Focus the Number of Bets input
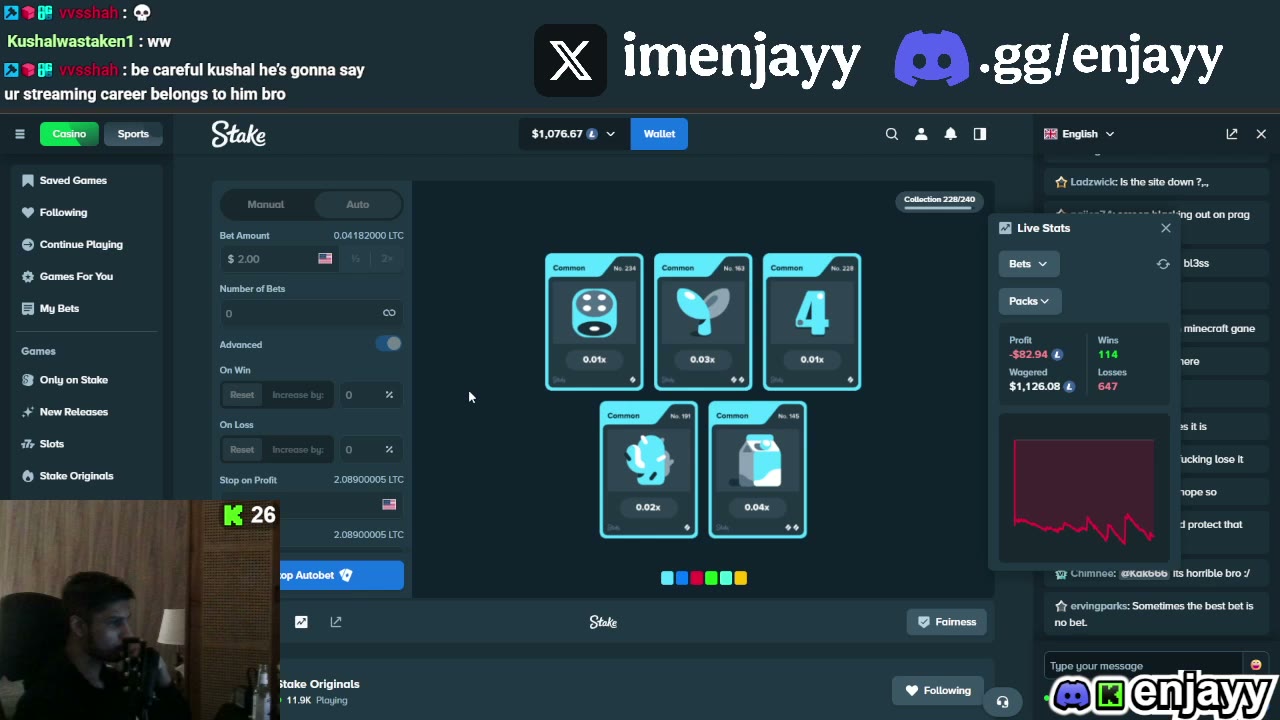Viewport: 1280px width, 720px height. 312,313
